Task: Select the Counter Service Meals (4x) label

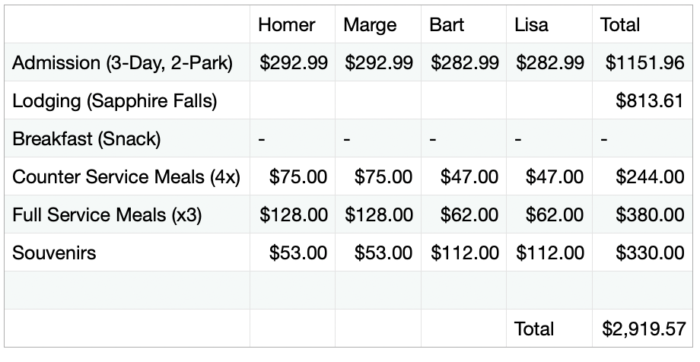Action: coord(126,177)
